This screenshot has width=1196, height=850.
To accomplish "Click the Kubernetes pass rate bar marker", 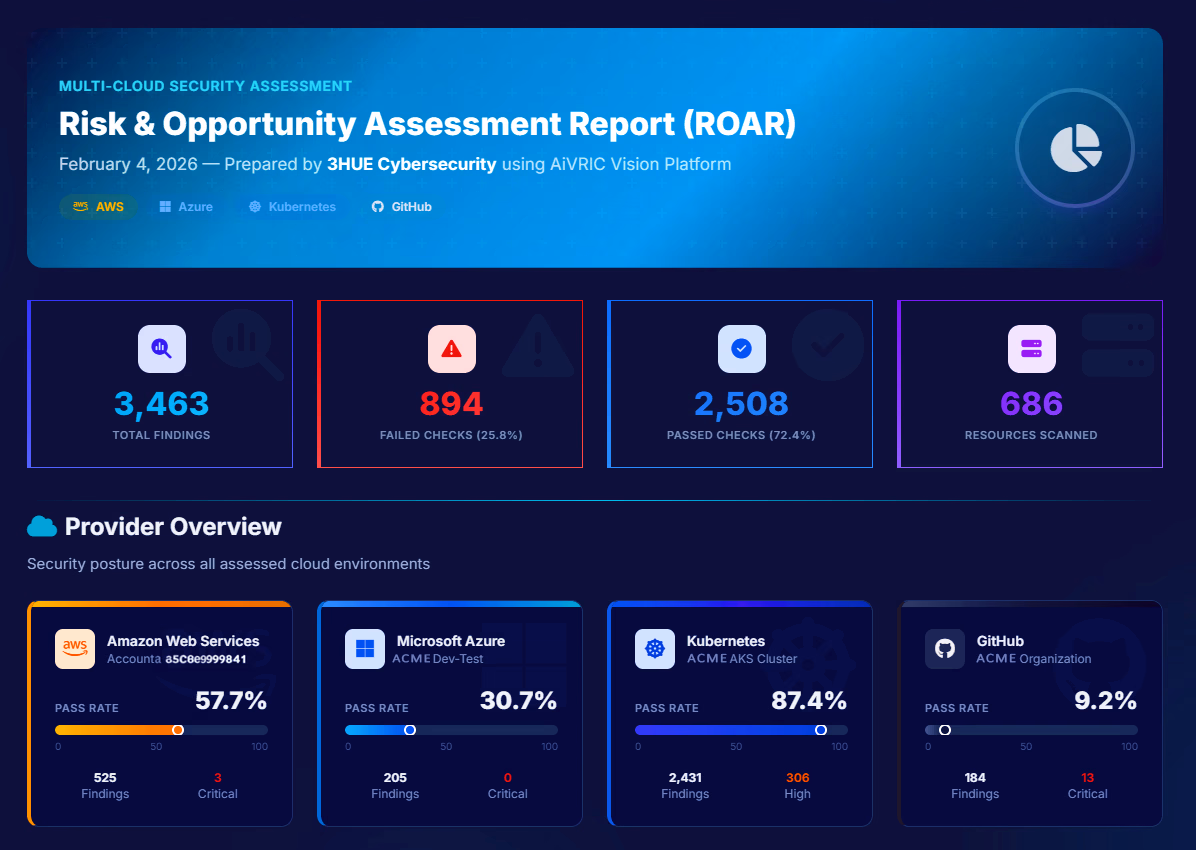I will click(x=821, y=730).
